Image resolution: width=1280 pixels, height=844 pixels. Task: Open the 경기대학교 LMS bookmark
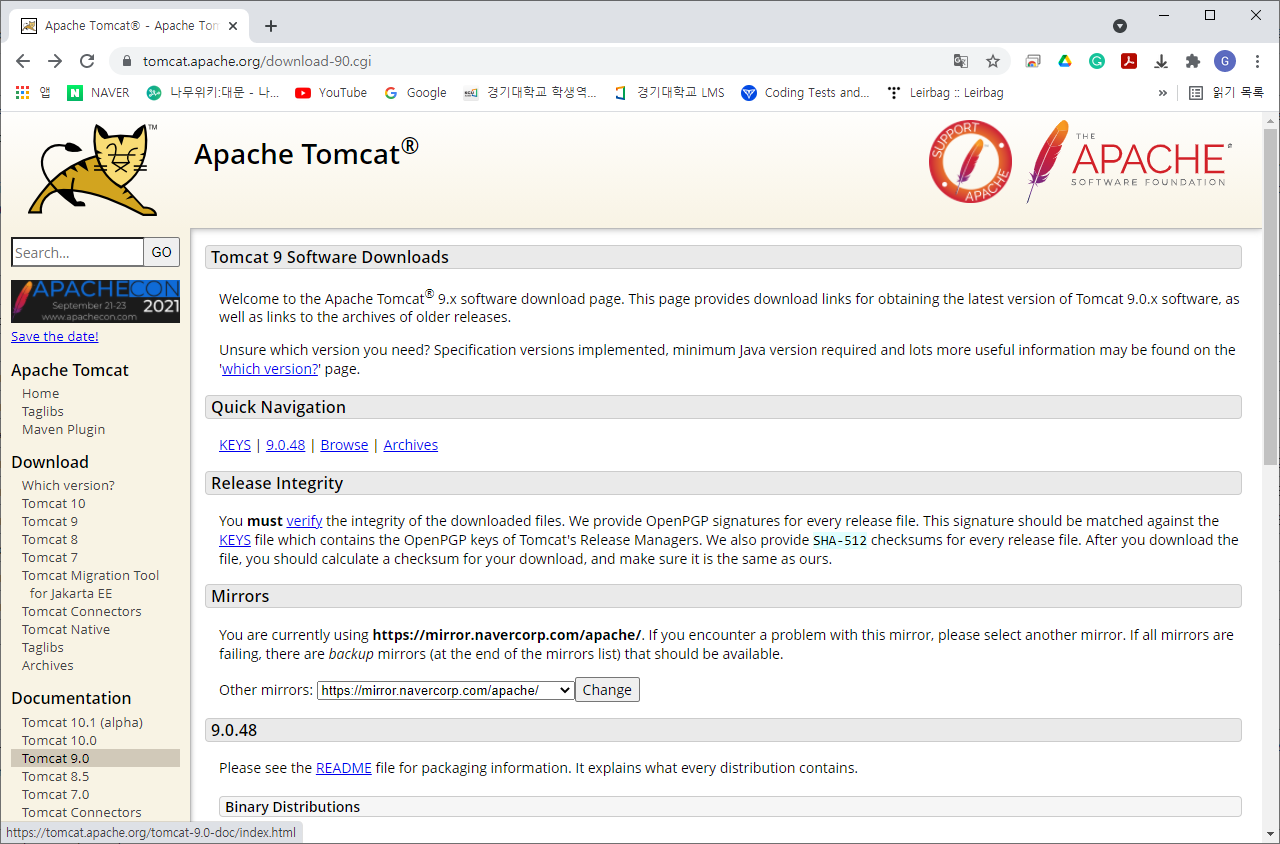[669, 92]
